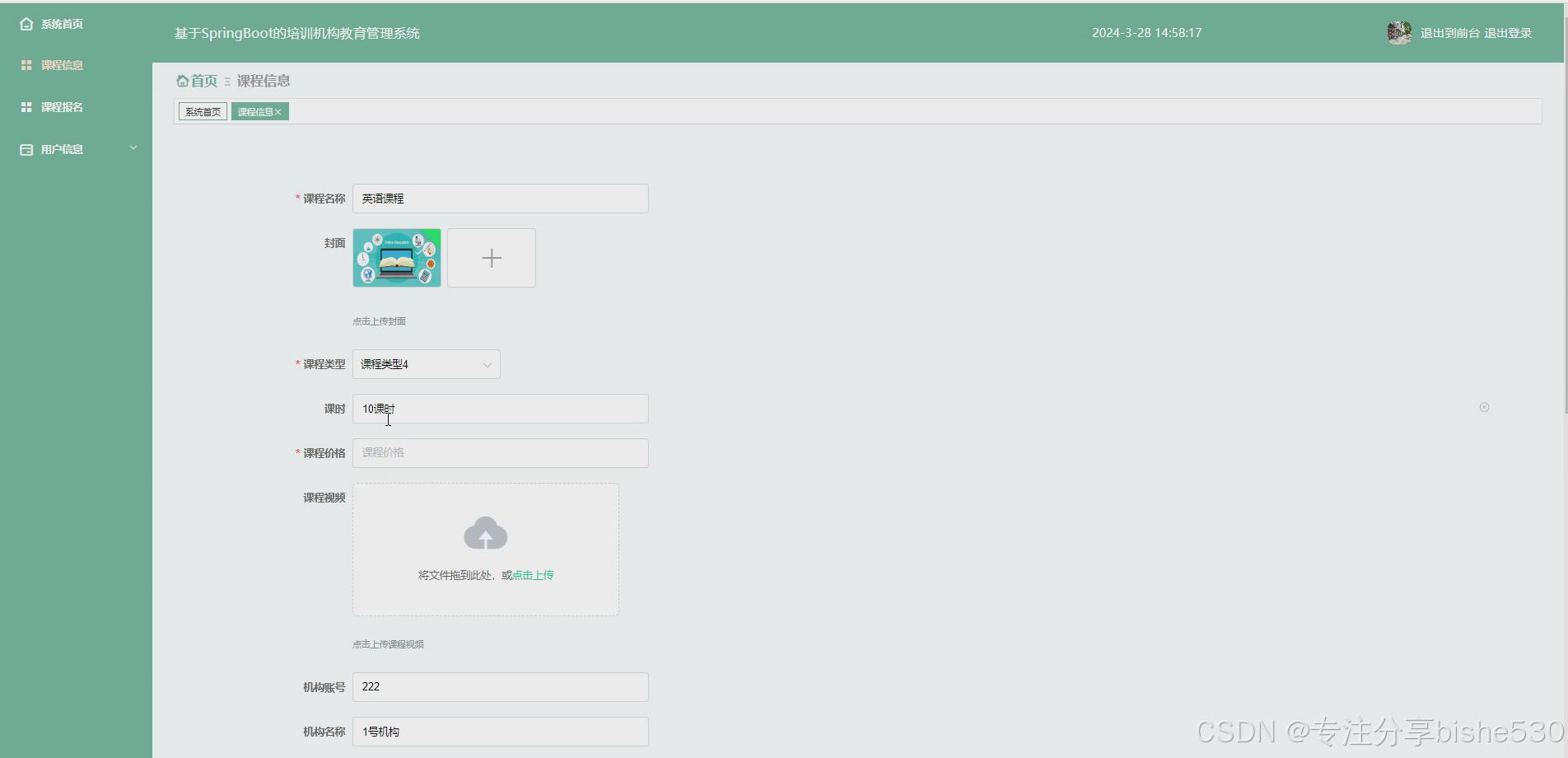This screenshot has height=758, width=1568.
Task: Click the 机构名称 input field
Action: 501,732
